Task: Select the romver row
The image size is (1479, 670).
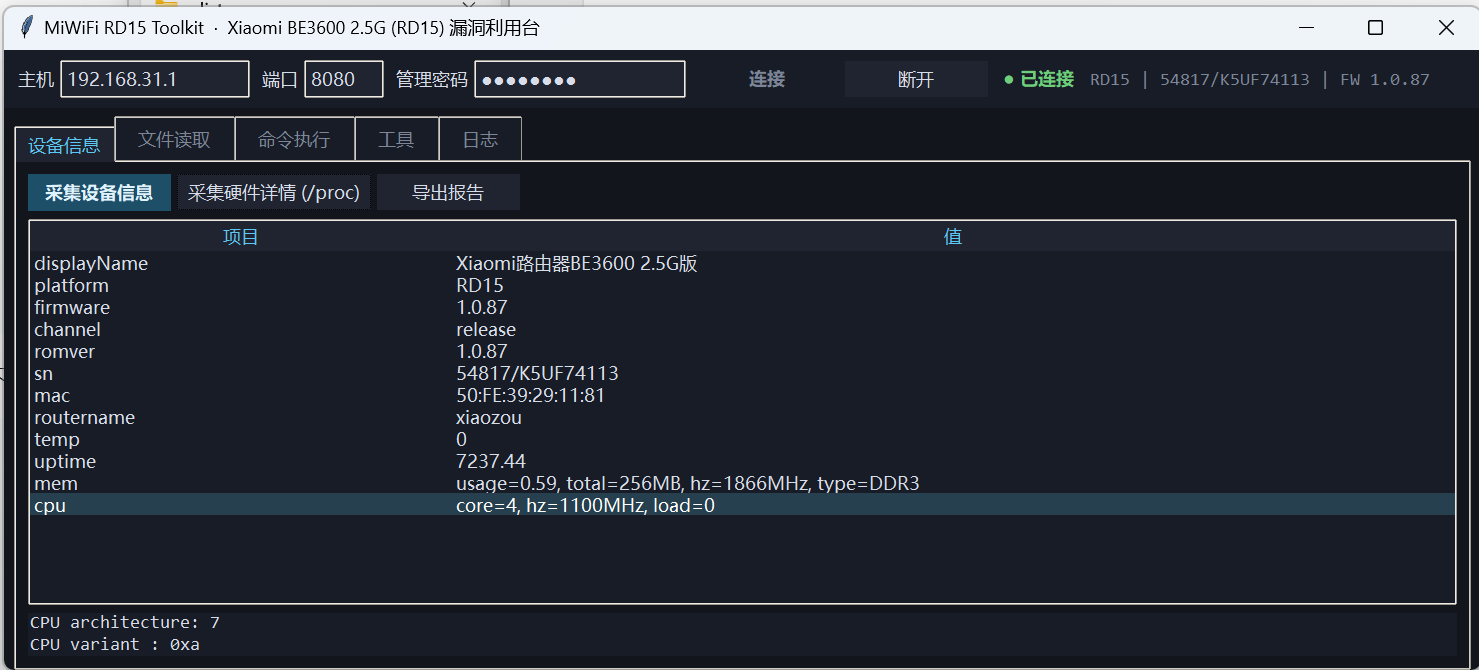Action: (x=743, y=352)
